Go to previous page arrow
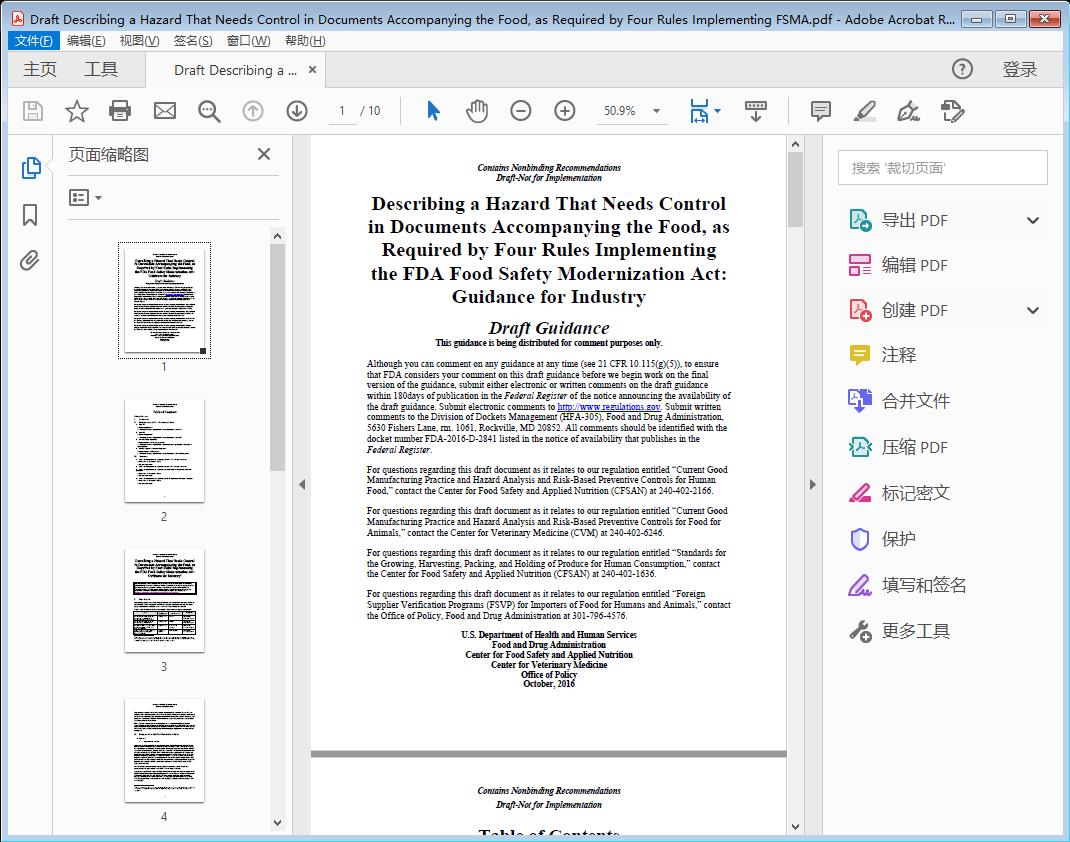Viewport: 1070px width, 842px height. (x=253, y=111)
